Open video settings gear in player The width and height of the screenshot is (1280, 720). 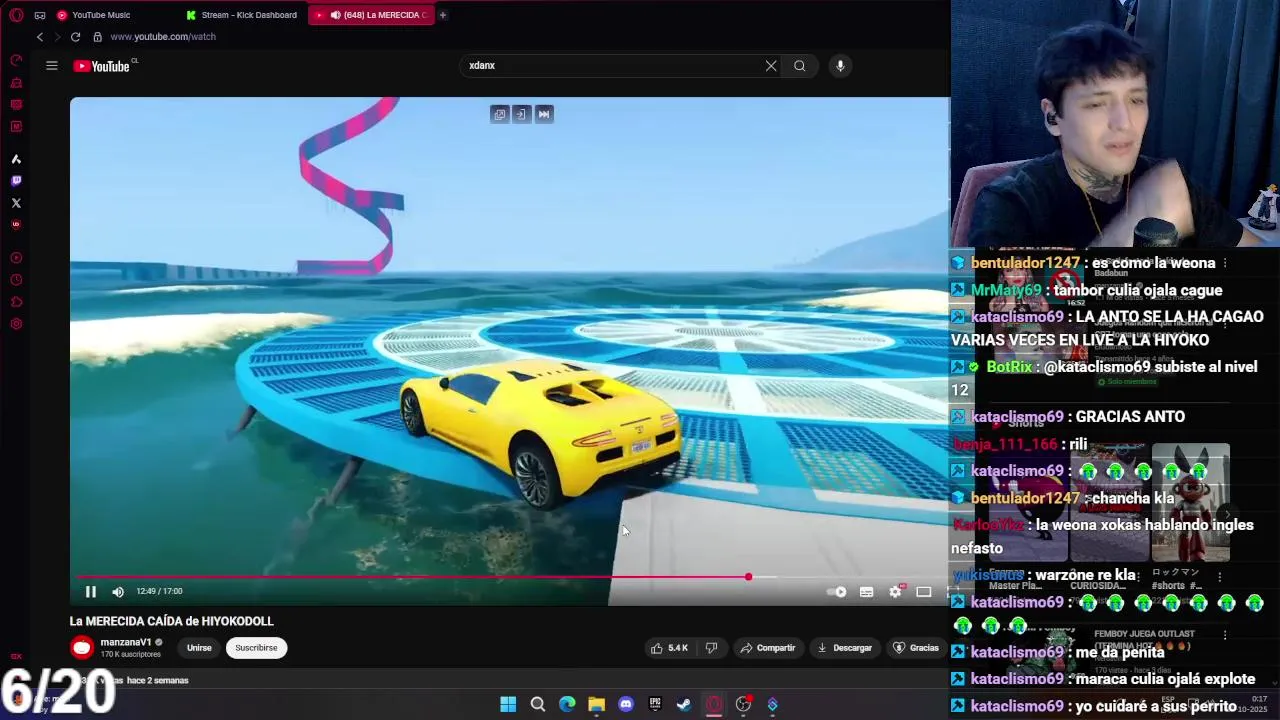(895, 592)
